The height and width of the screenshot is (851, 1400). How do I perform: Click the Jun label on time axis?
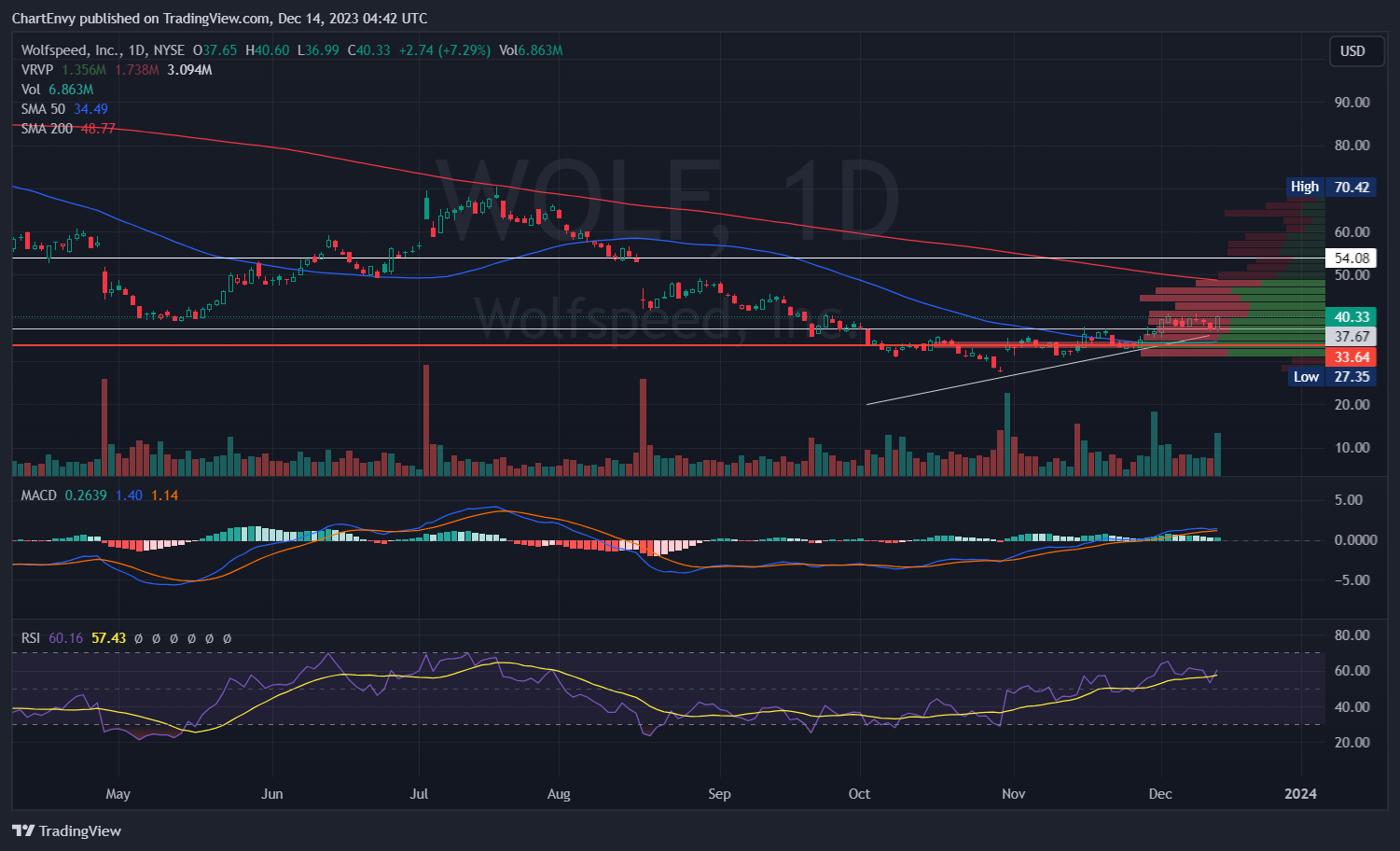pyautogui.click(x=271, y=794)
